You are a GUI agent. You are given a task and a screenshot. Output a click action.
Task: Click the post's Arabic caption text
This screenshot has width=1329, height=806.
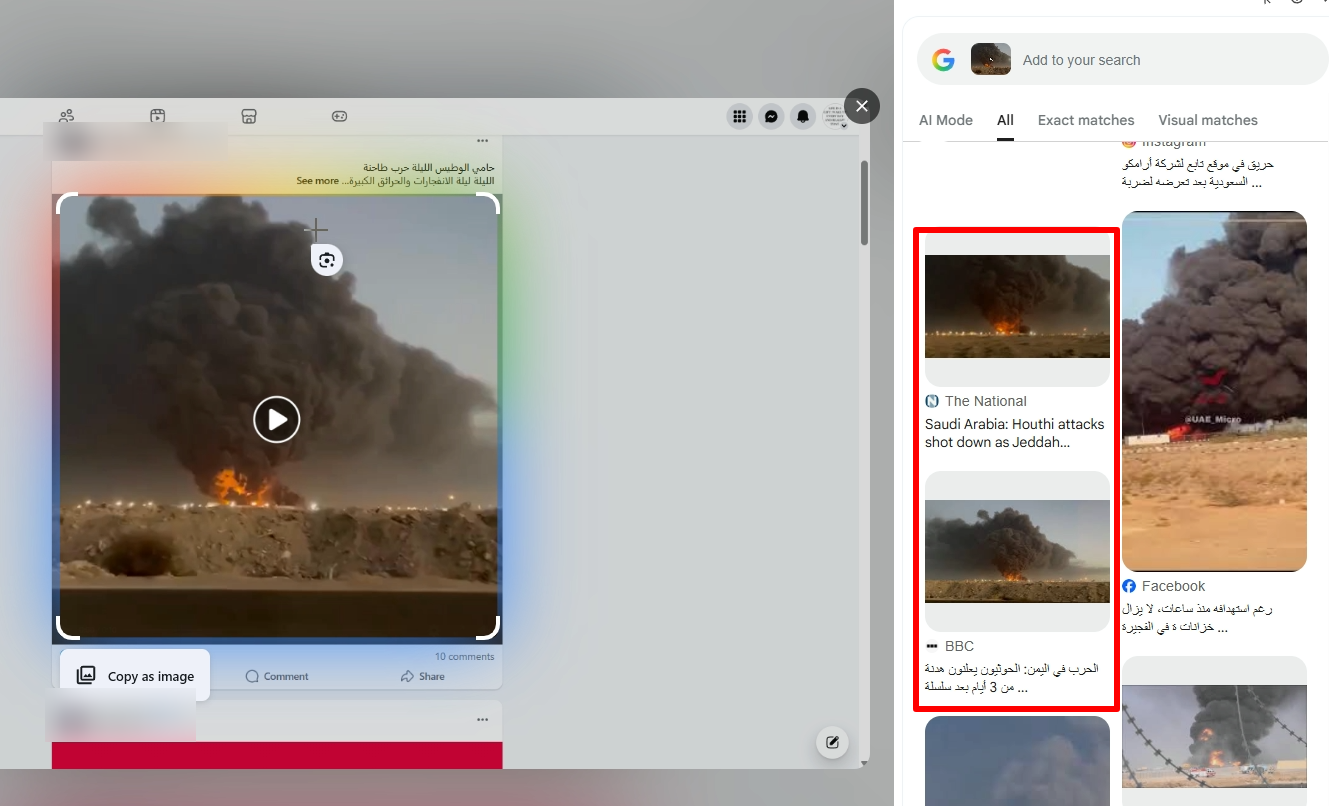[418, 174]
